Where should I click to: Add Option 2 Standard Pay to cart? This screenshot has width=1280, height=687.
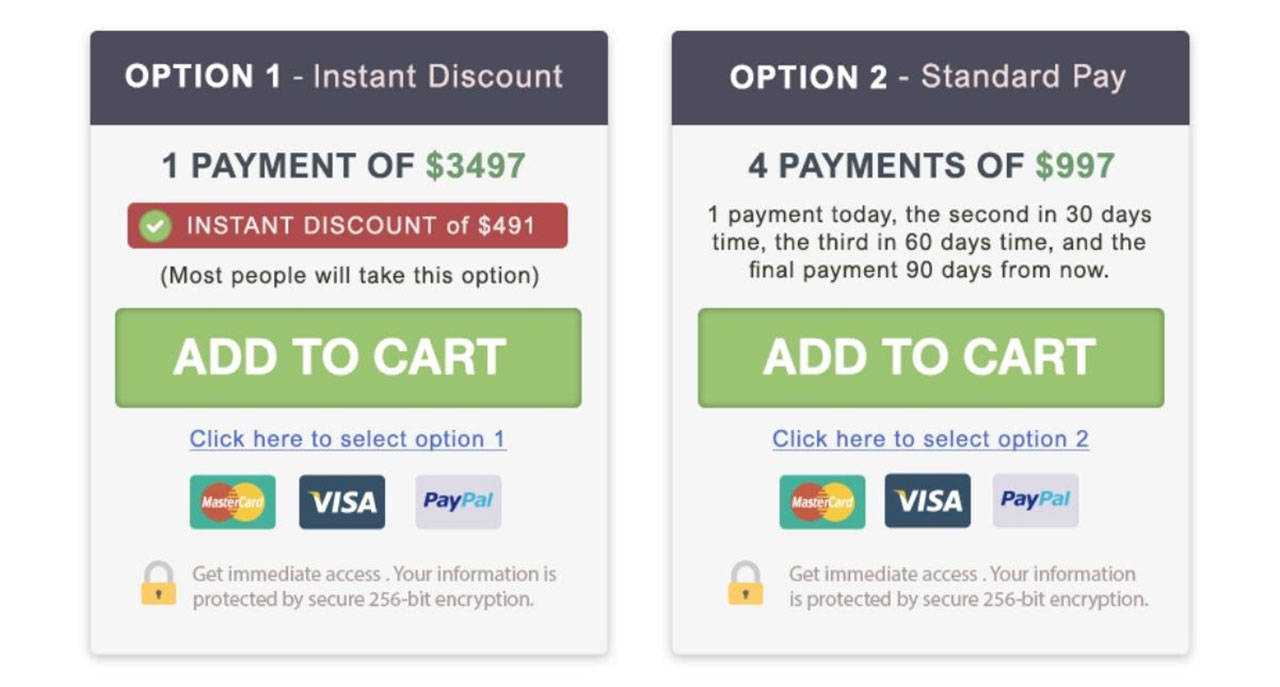(x=931, y=358)
